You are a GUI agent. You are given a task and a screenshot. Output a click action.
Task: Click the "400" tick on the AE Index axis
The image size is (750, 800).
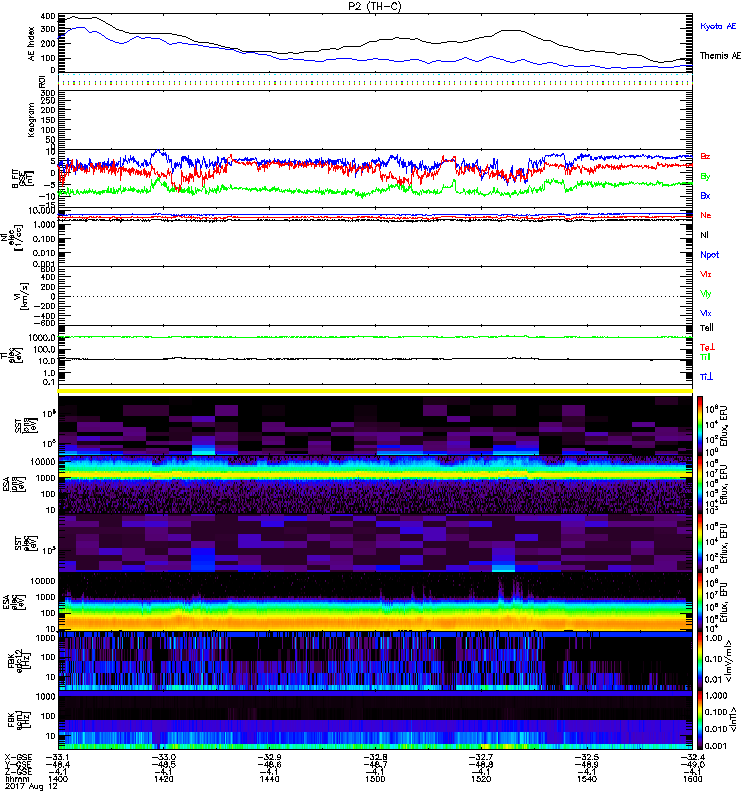pos(48,16)
